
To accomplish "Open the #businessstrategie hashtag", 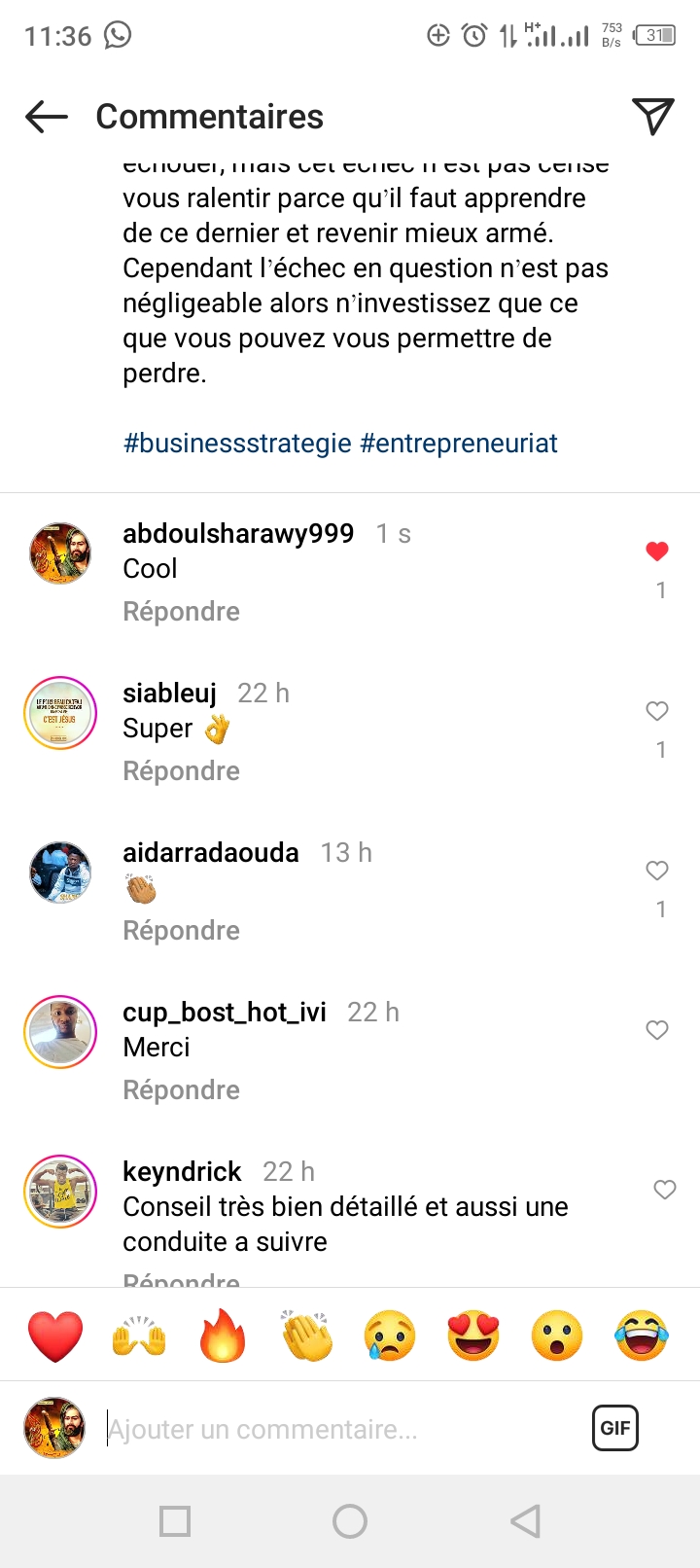I will (237, 444).
